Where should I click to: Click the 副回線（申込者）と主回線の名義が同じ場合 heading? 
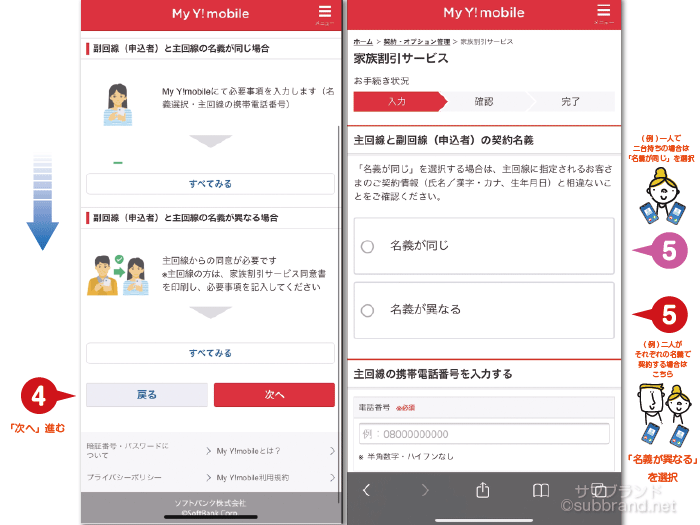[x=181, y=48]
